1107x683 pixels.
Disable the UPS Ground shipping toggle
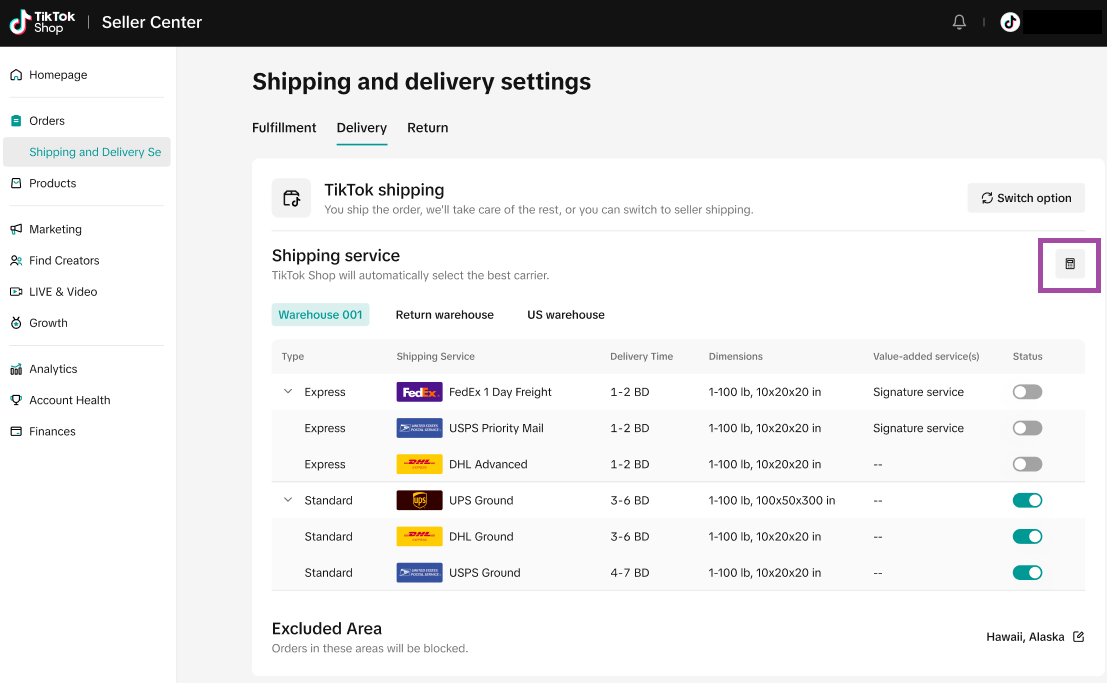coord(1027,500)
